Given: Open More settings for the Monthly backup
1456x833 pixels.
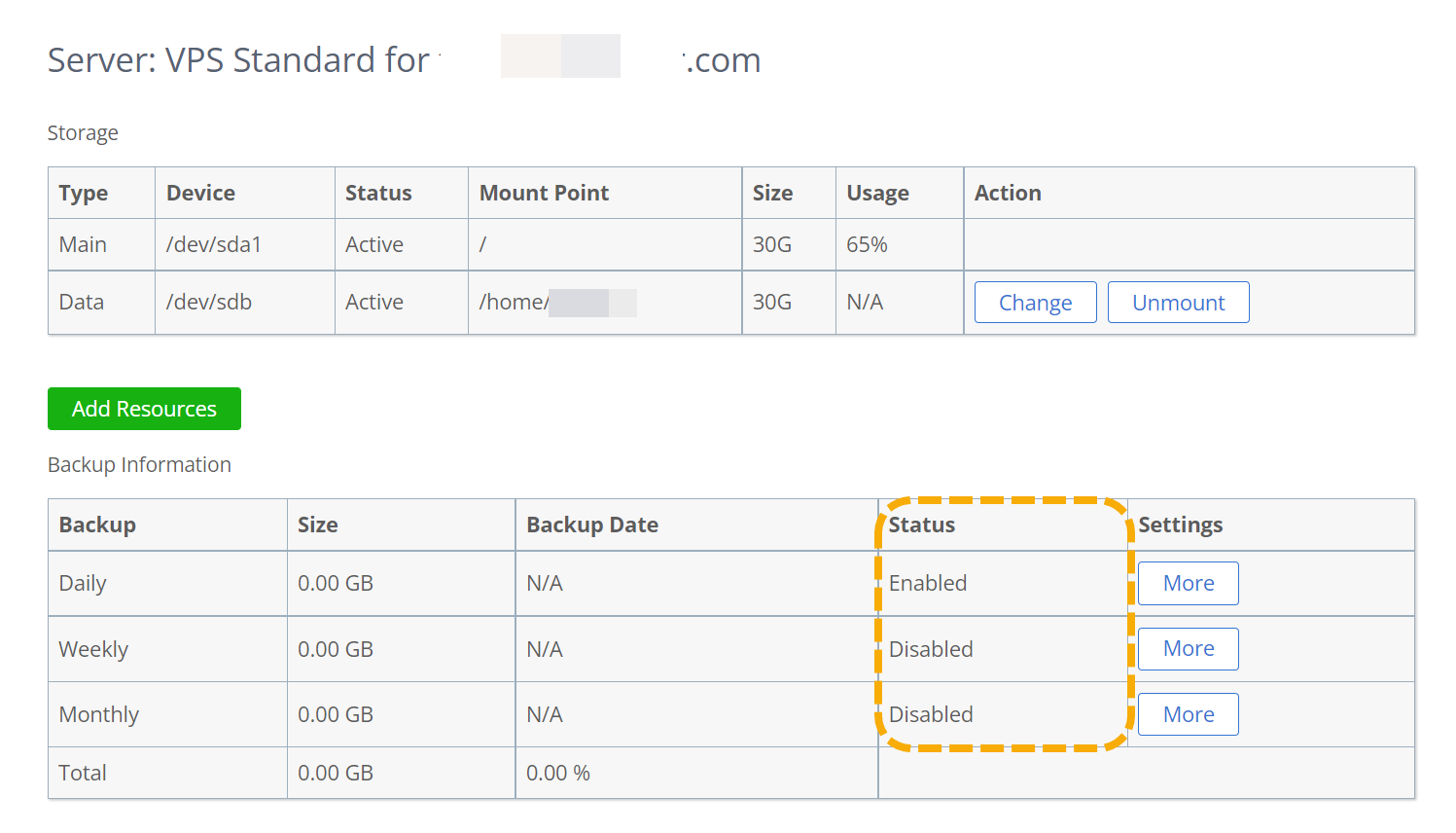Looking at the screenshot, I should 1187,713.
